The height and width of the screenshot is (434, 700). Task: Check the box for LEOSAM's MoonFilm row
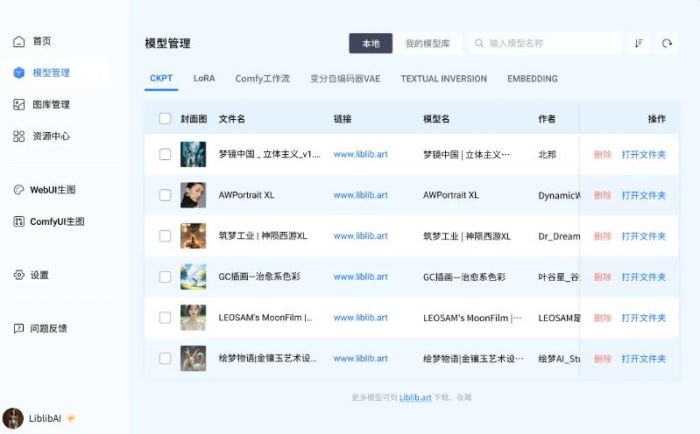(x=165, y=317)
